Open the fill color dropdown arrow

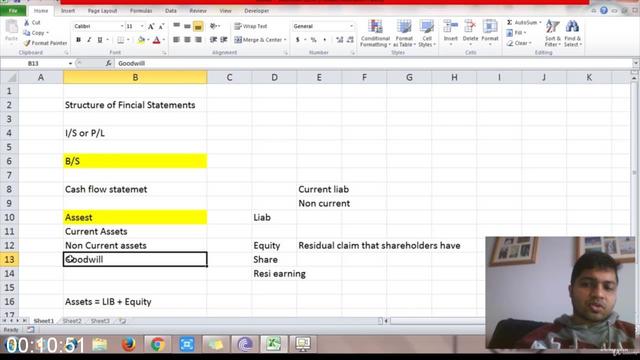(148, 40)
